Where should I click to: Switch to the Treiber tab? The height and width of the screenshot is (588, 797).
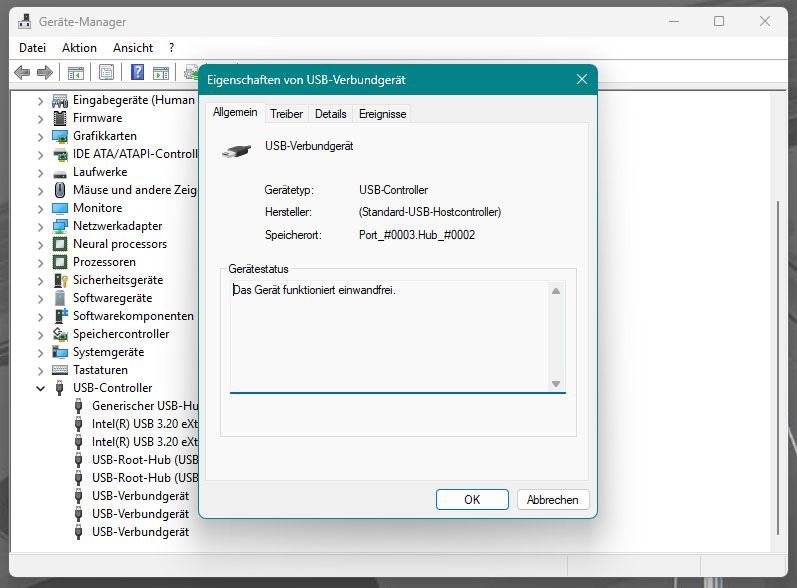point(286,114)
